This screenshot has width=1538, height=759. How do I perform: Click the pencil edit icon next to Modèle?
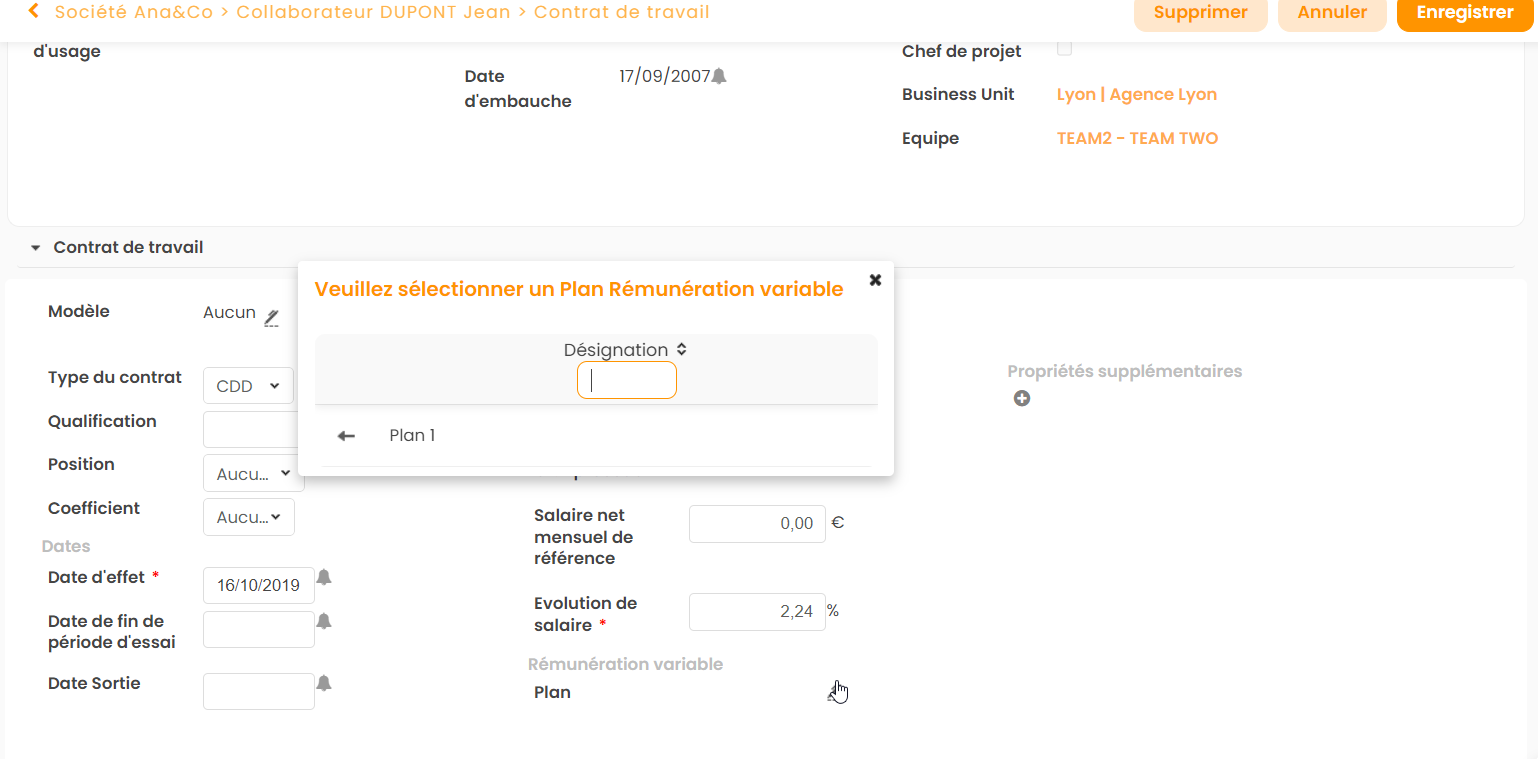click(x=271, y=317)
